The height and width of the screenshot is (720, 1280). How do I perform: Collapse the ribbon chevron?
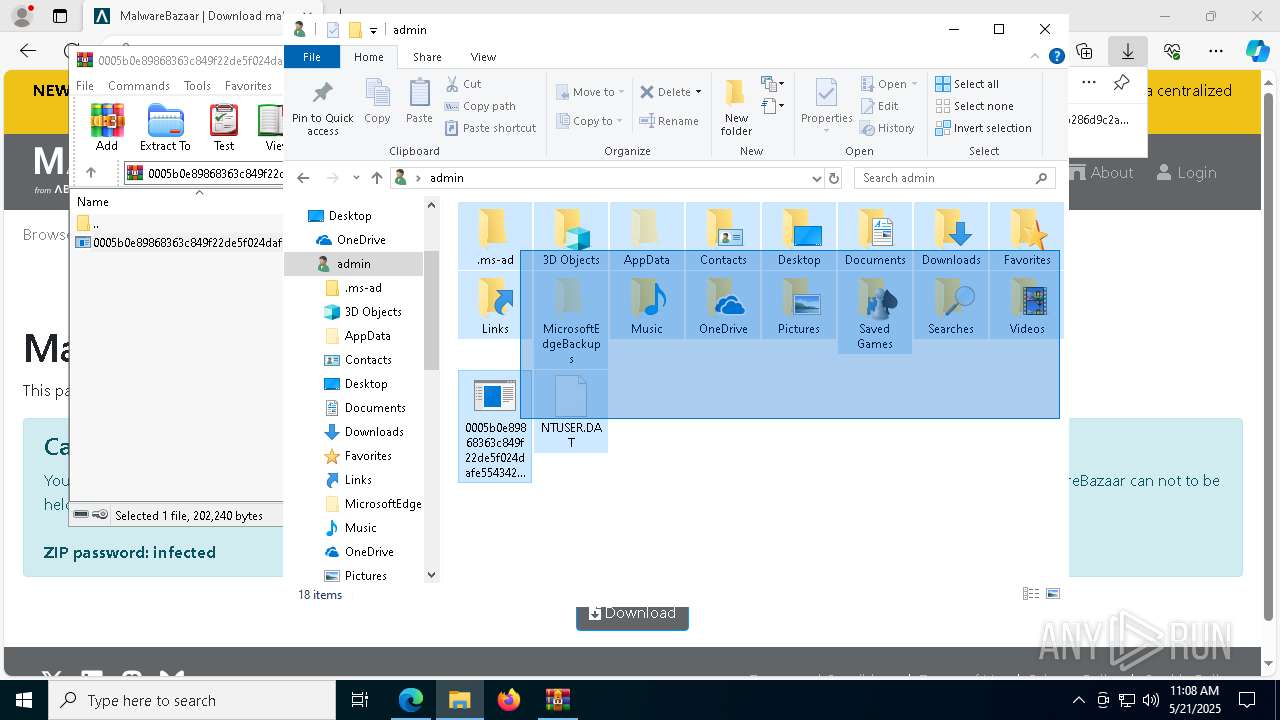[1035, 57]
